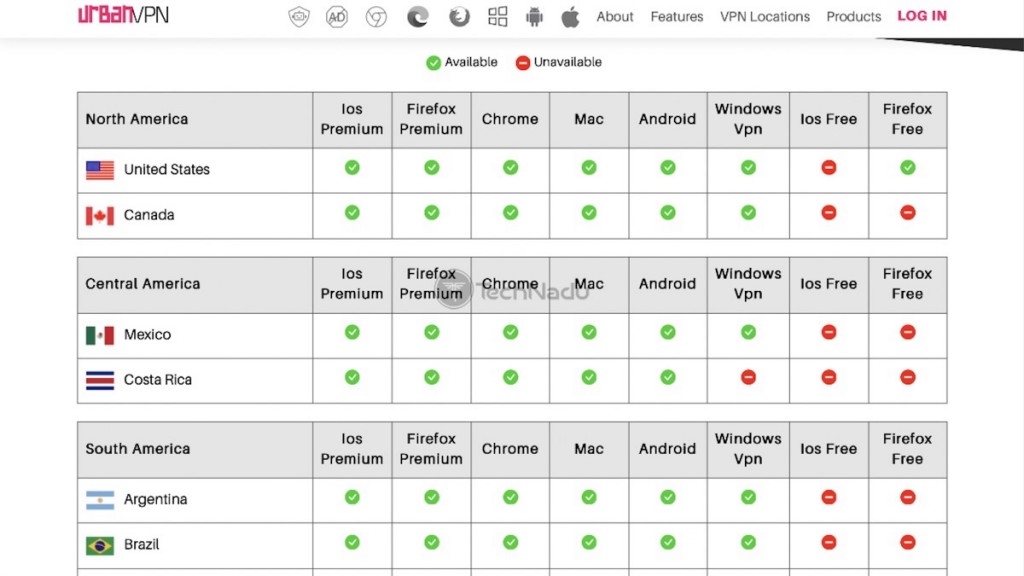
Task: Click the Android robot icon in header
Action: [534, 16]
